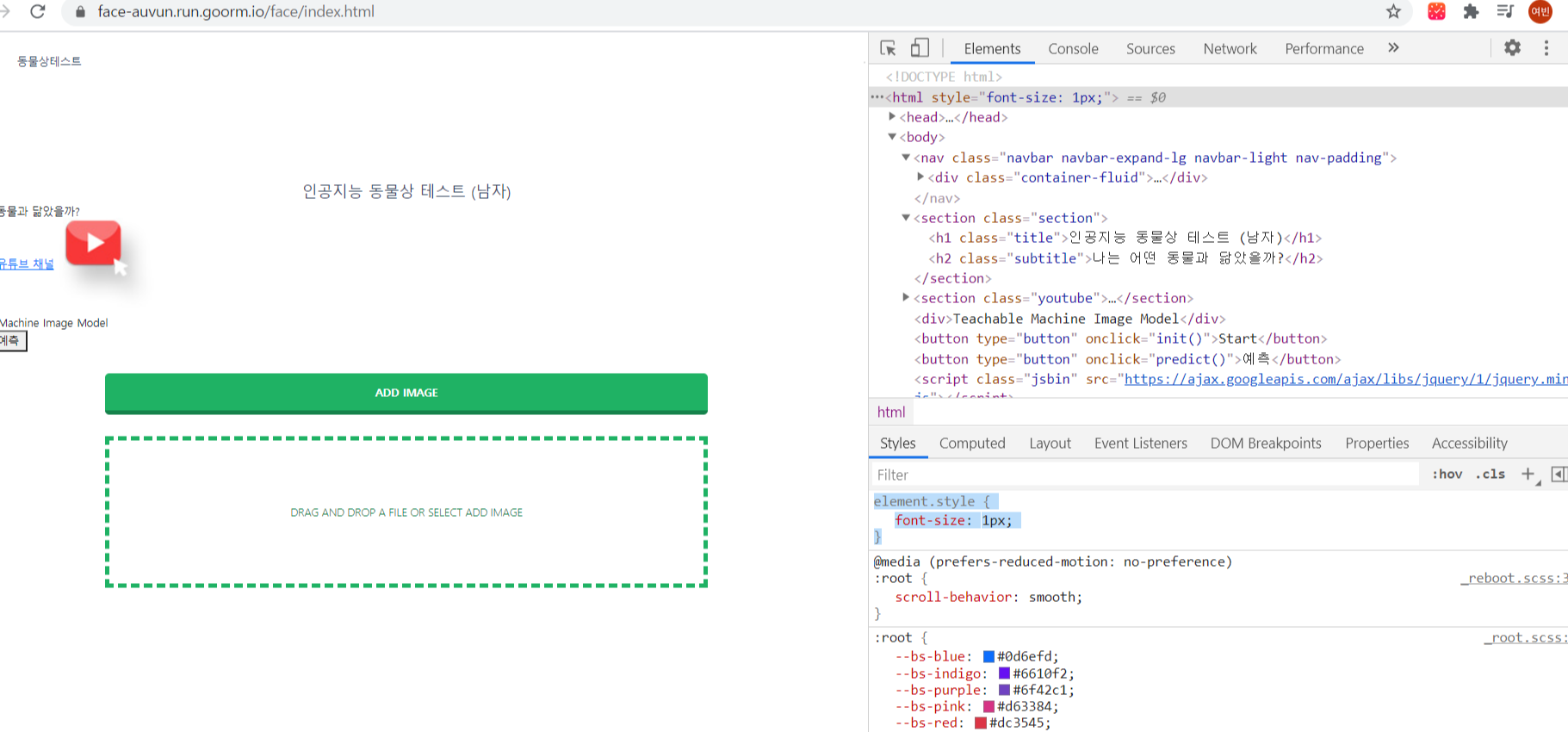Select the h2 class="subtitle" element row
The image size is (1568, 732).
pyautogui.click(x=1125, y=258)
